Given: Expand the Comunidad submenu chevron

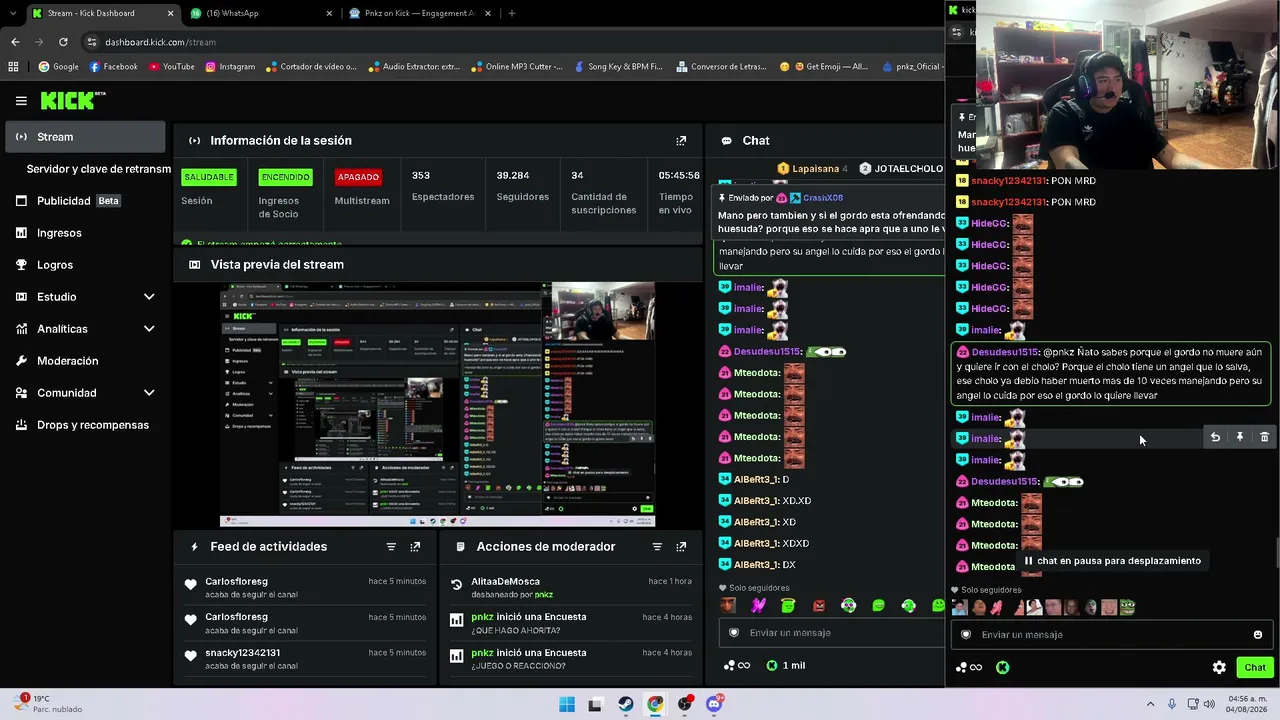Looking at the screenshot, I should pyautogui.click(x=149, y=393).
